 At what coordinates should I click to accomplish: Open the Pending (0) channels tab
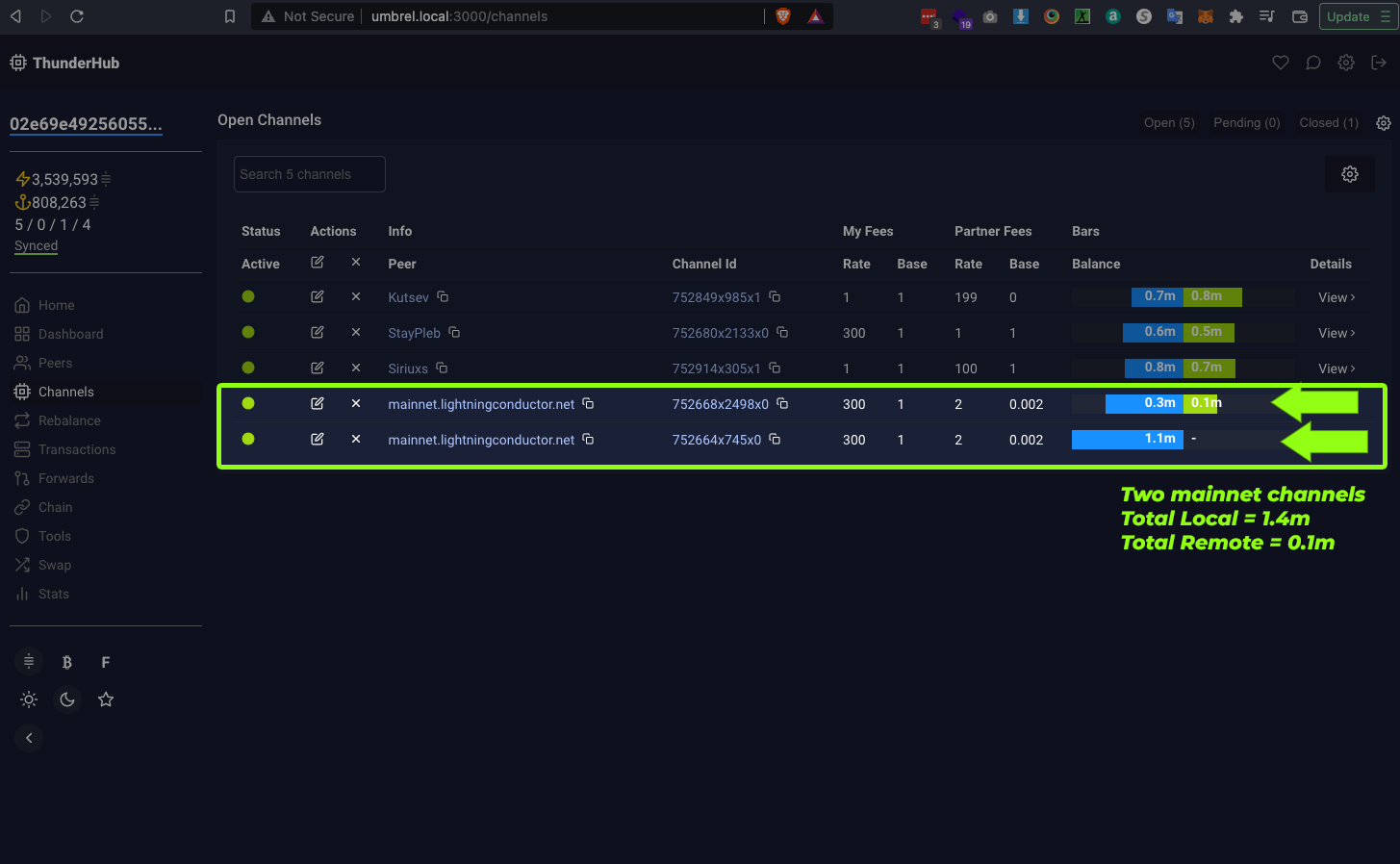coord(1247,123)
